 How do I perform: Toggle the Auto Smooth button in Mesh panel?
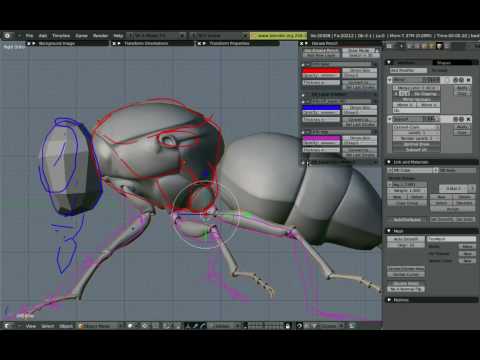[406, 239]
